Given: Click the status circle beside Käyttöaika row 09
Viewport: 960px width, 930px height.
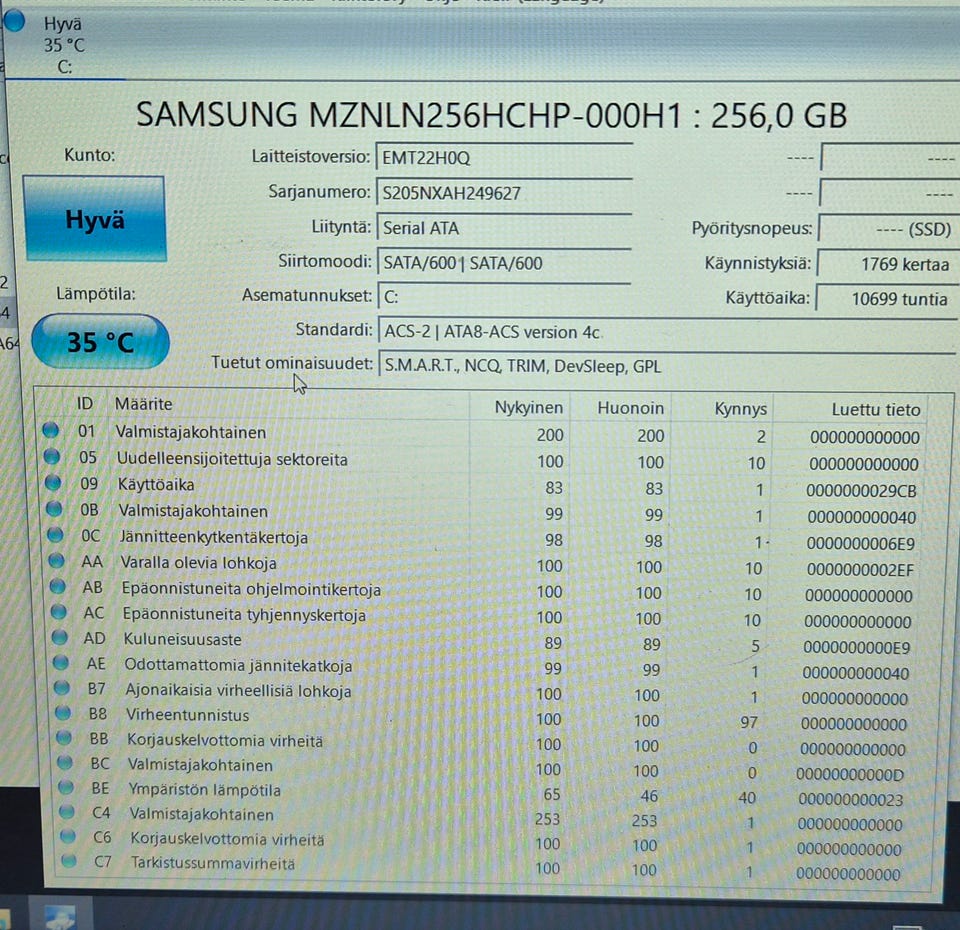Looking at the screenshot, I should (53, 482).
